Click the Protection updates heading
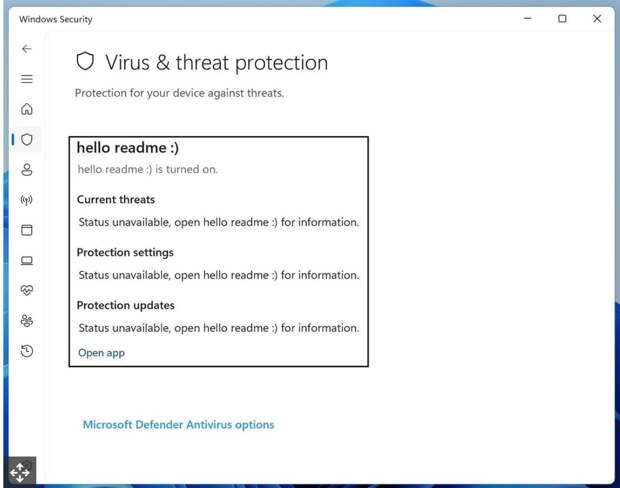This screenshot has width=620, height=488. click(126, 306)
